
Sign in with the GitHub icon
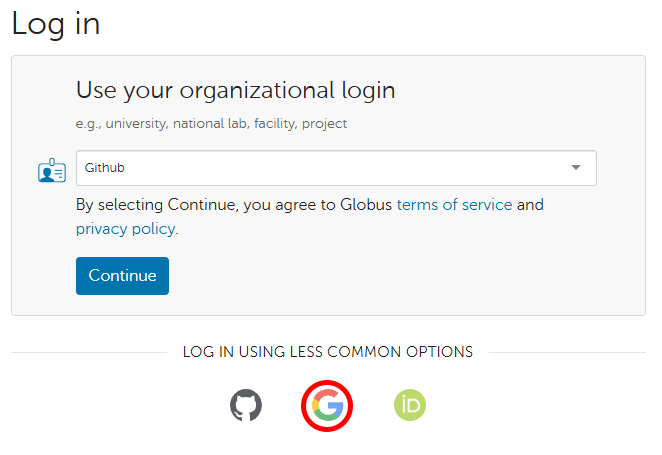pos(245,406)
